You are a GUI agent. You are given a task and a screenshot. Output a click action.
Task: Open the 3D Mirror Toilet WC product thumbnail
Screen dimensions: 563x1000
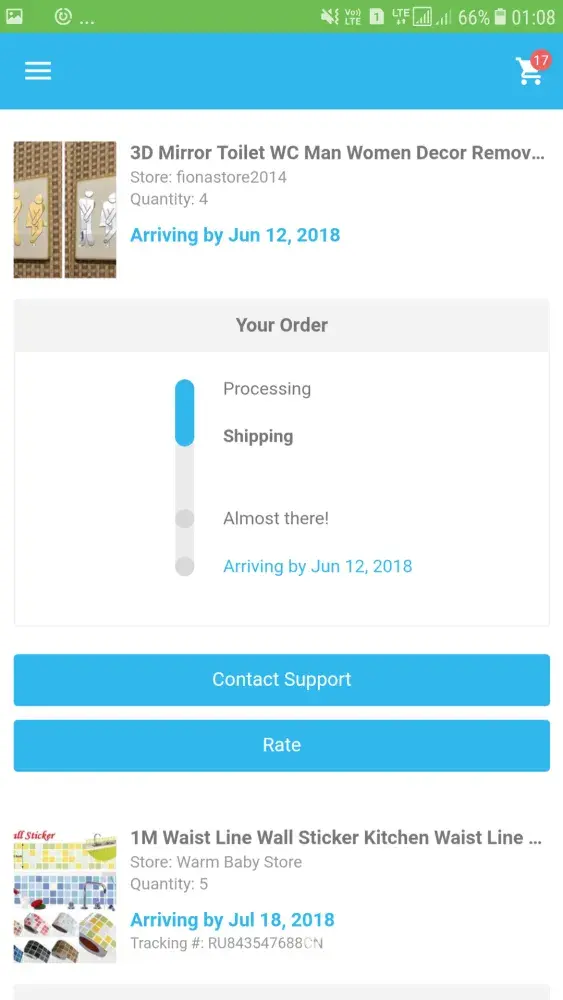(65, 209)
